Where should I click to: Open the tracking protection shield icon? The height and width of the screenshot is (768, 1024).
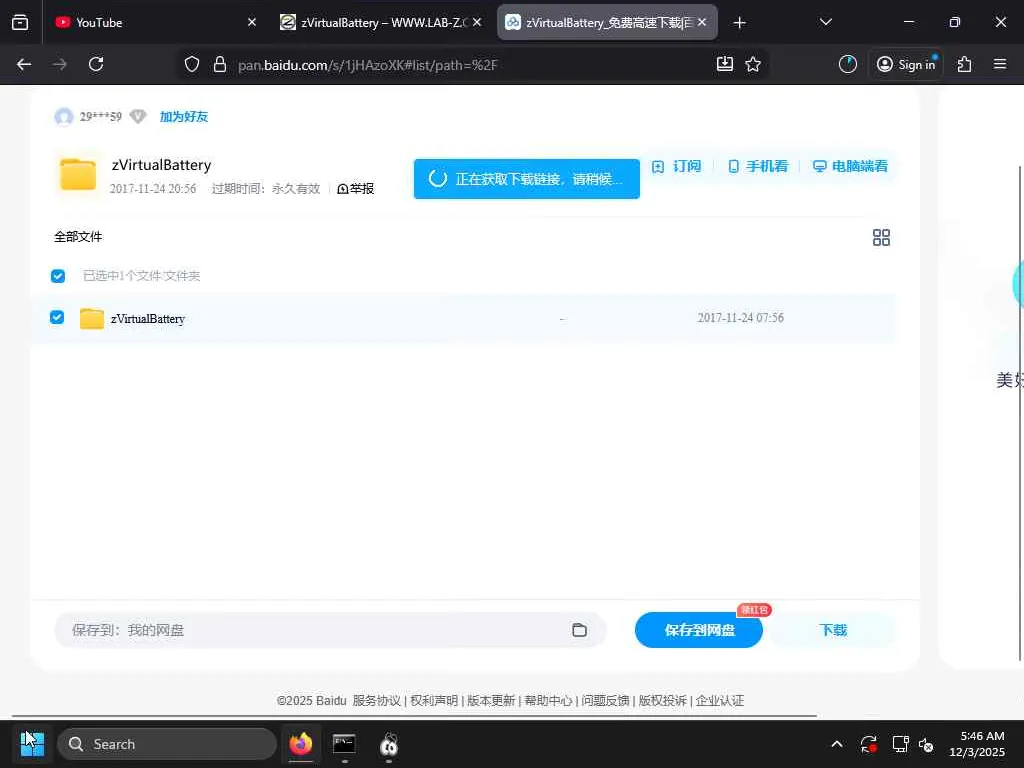coord(191,64)
